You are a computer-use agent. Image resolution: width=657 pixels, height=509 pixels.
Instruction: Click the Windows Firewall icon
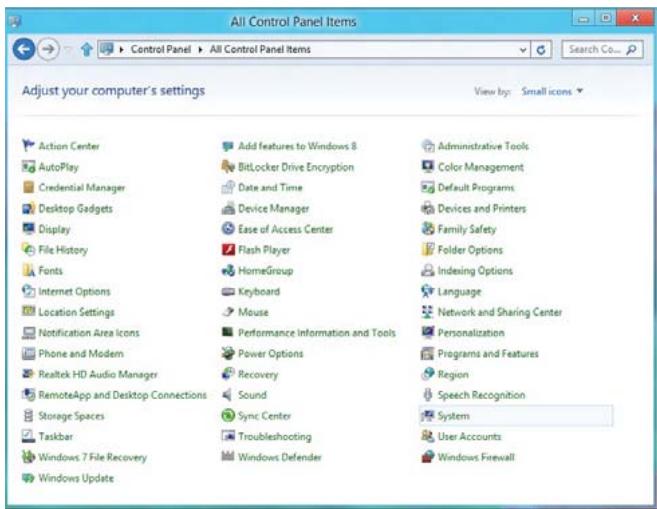[427, 456]
